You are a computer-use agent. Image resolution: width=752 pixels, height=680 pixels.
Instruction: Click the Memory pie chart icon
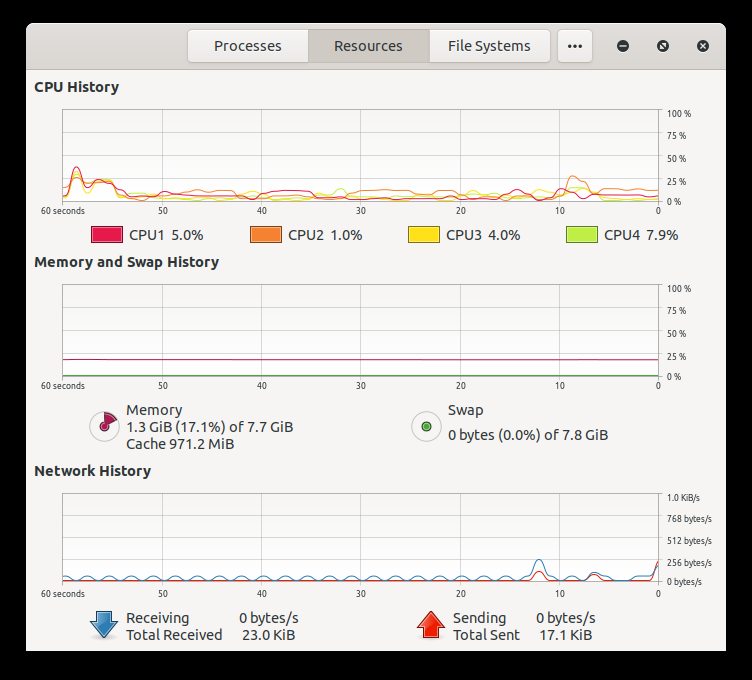pos(104,426)
